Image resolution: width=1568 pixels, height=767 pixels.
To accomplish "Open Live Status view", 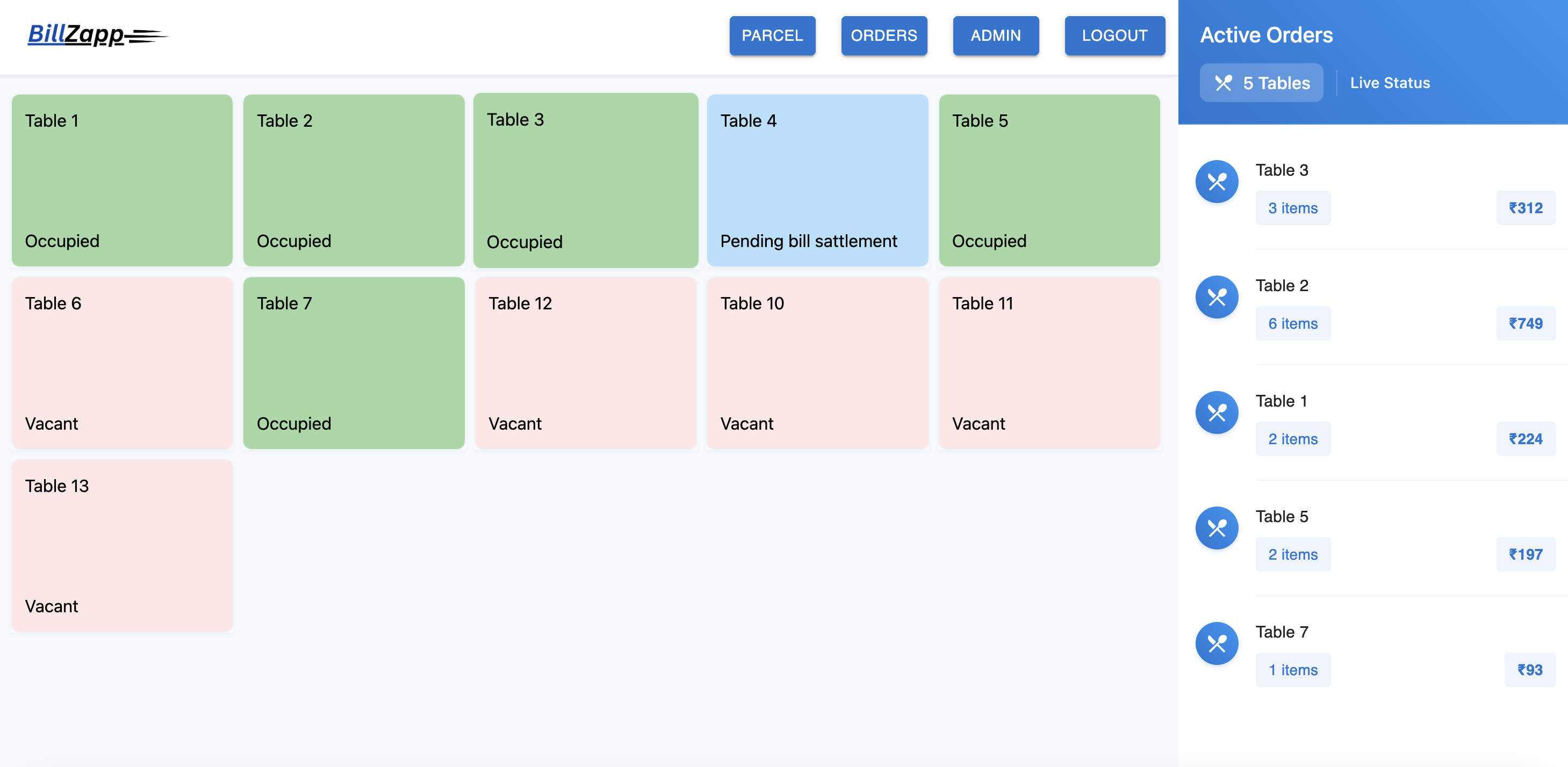I will [x=1390, y=83].
